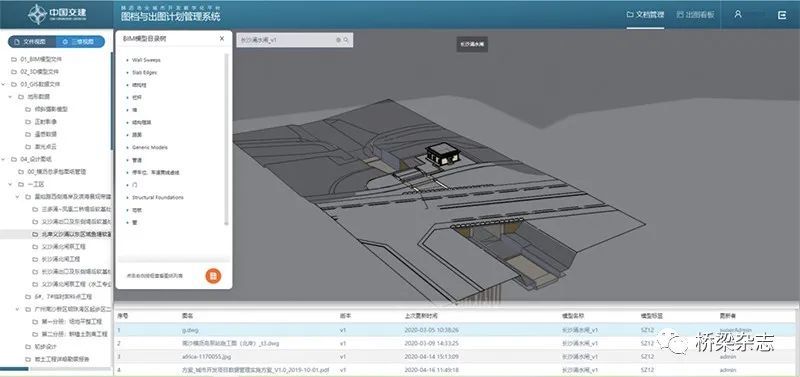The image size is (800, 377).
Task: Select Structural Foundations in BIM tree
Action: click(158, 197)
